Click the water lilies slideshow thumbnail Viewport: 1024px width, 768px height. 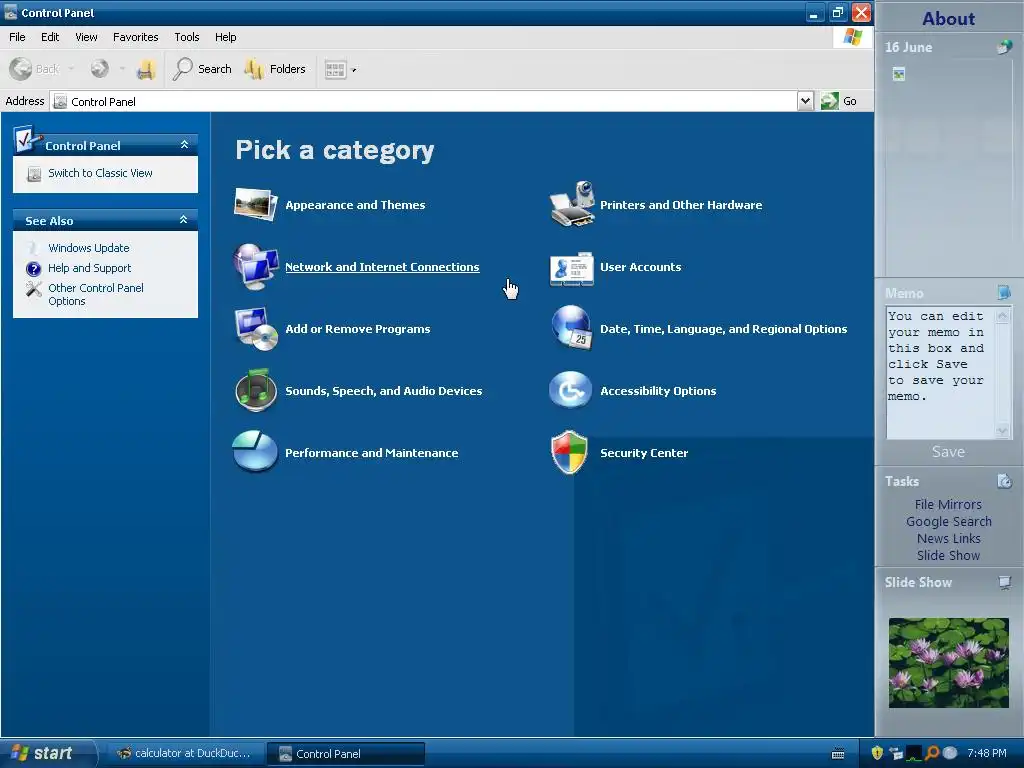[948, 663]
